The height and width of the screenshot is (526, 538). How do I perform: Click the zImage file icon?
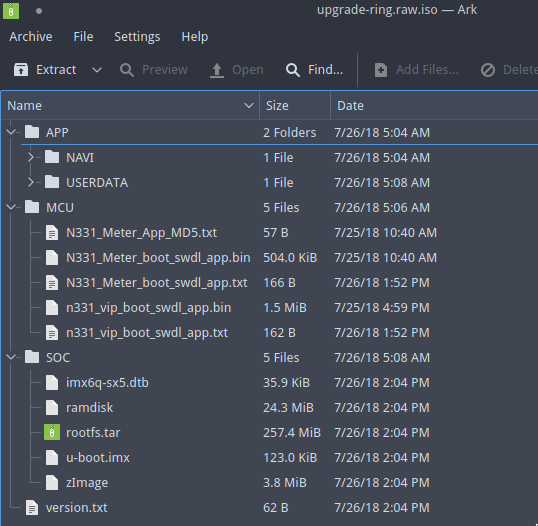pyautogui.click(x=52, y=483)
